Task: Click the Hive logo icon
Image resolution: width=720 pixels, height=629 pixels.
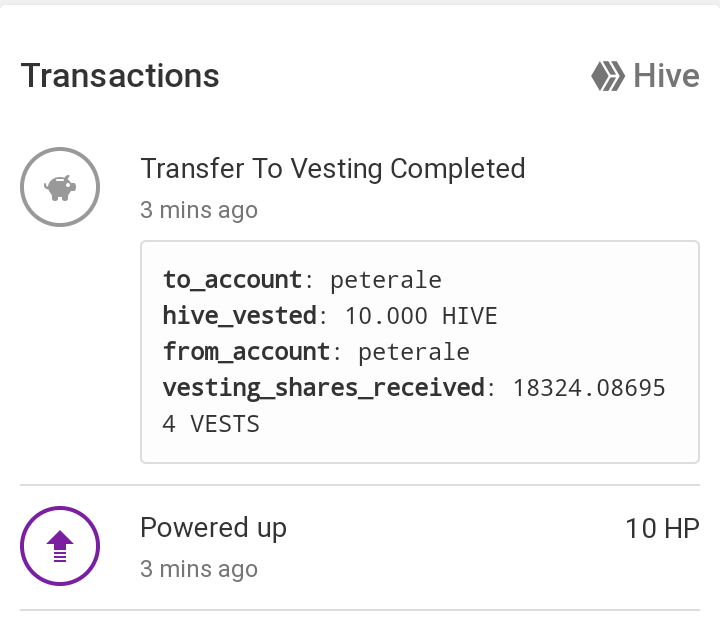Action: tap(608, 76)
